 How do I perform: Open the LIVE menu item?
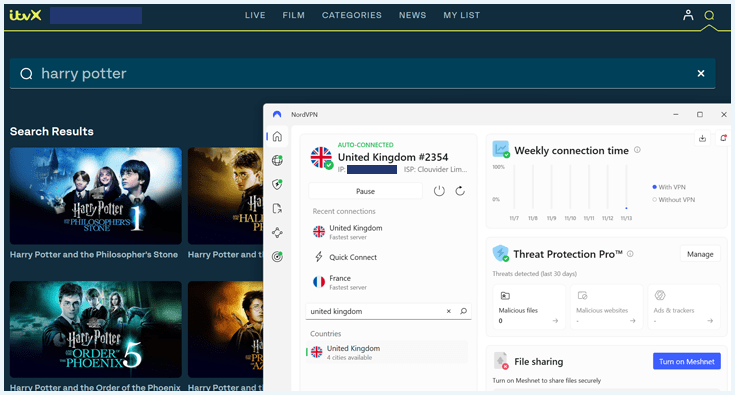255,15
